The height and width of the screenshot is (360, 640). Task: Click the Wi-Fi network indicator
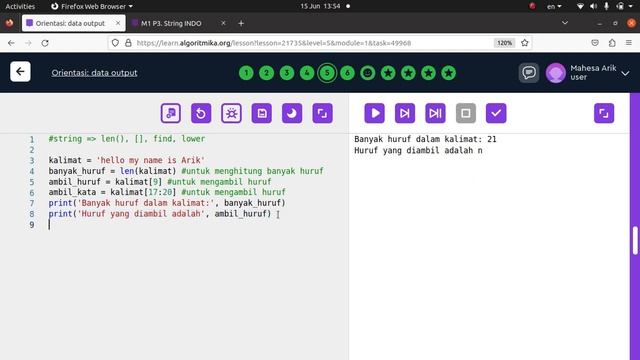coord(580,6)
